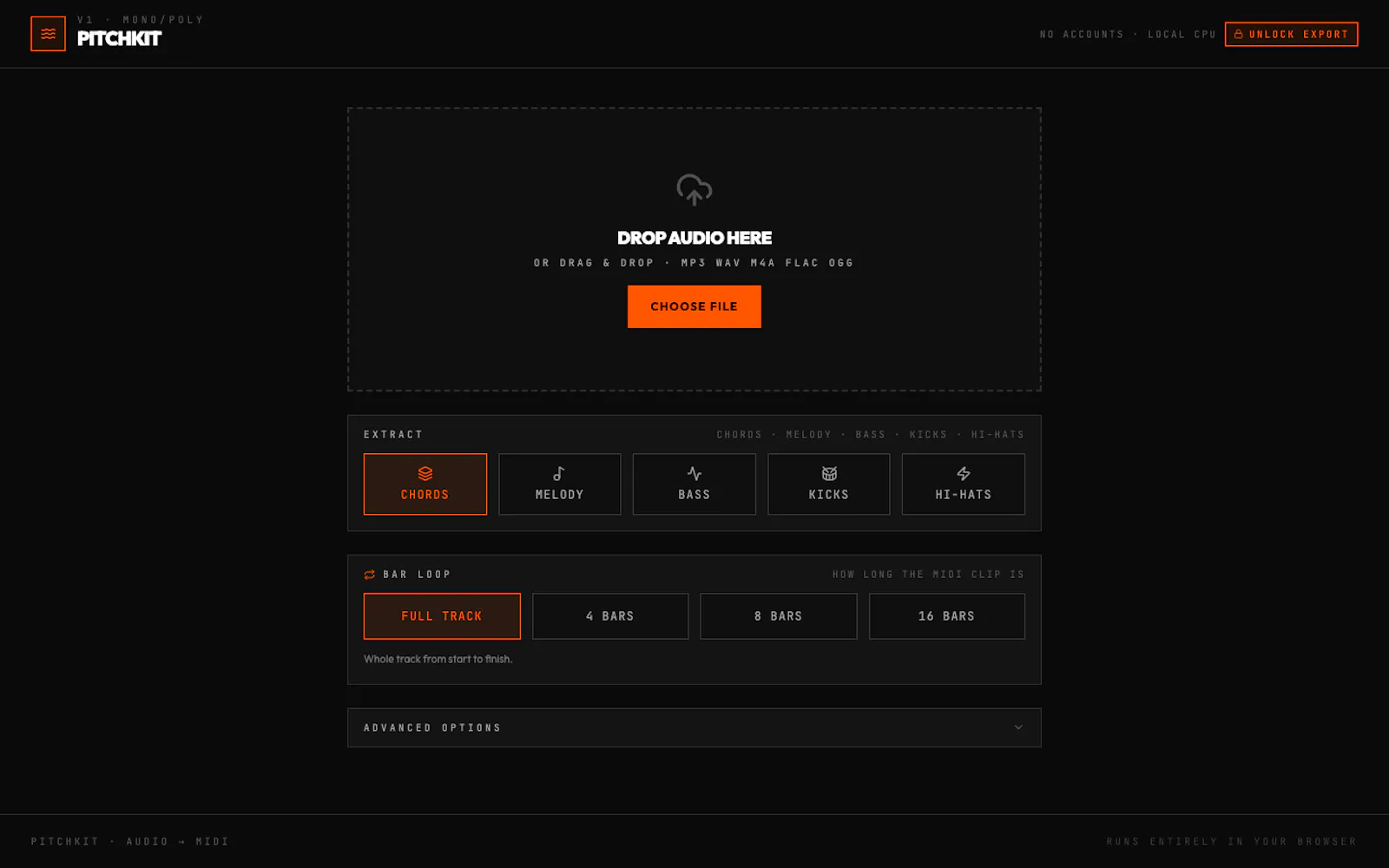Image resolution: width=1389 pixels, height=868 pixels.
Task: Select 8 Bars loop length
Action: pos(779,616)
